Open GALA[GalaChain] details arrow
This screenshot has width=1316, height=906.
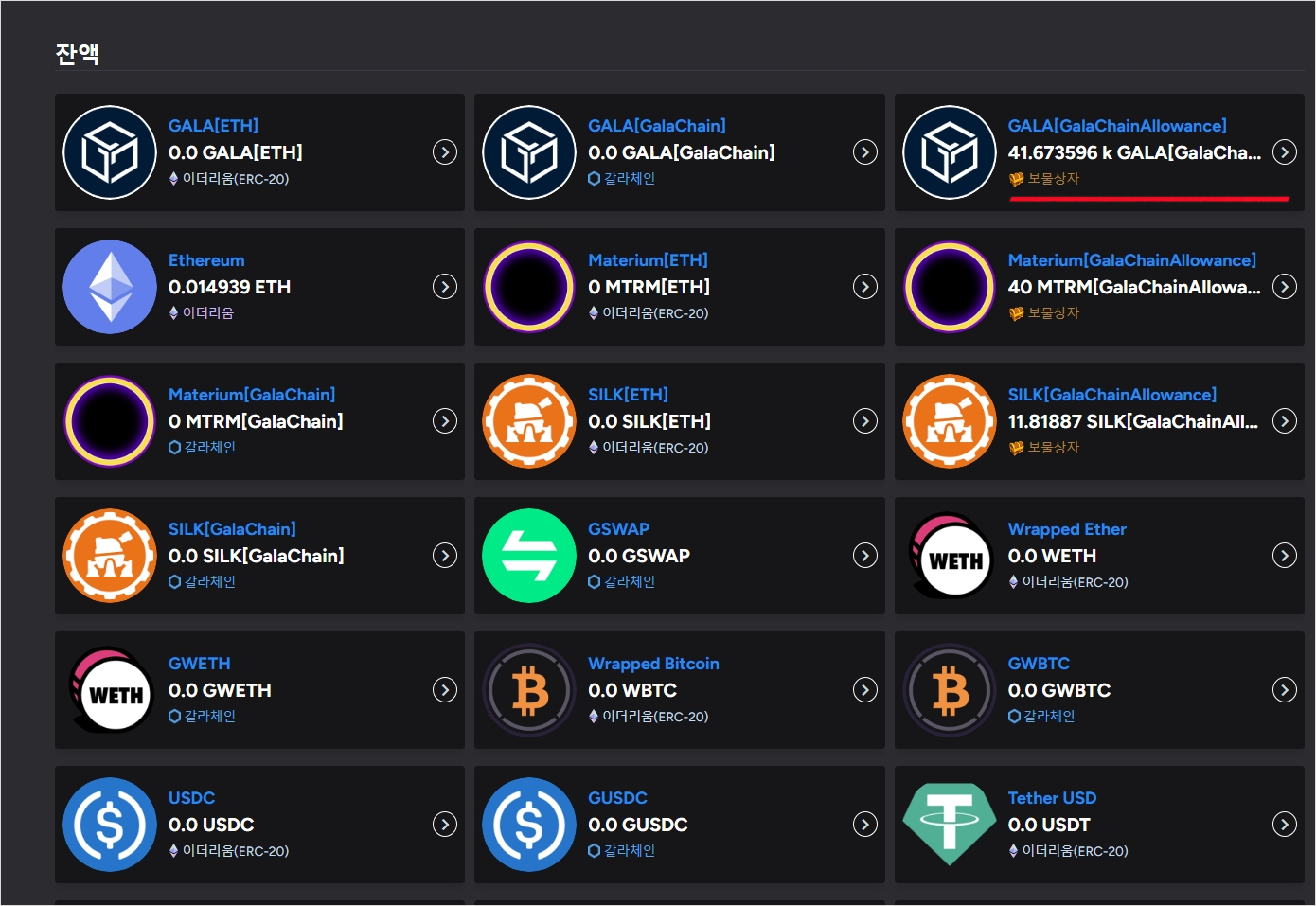click(865, 152)
